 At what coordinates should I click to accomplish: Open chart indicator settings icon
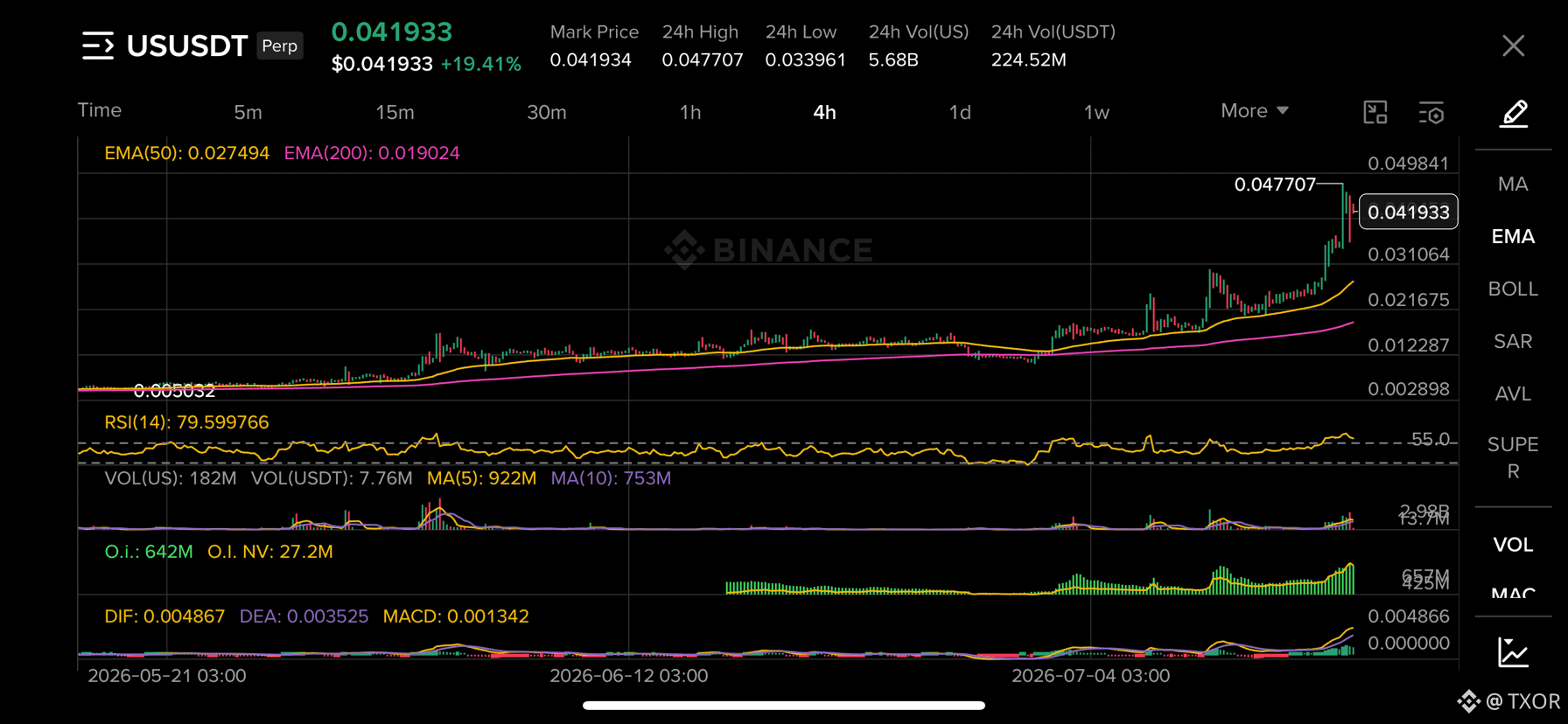pyautogui.click(x=1431, y=113)
